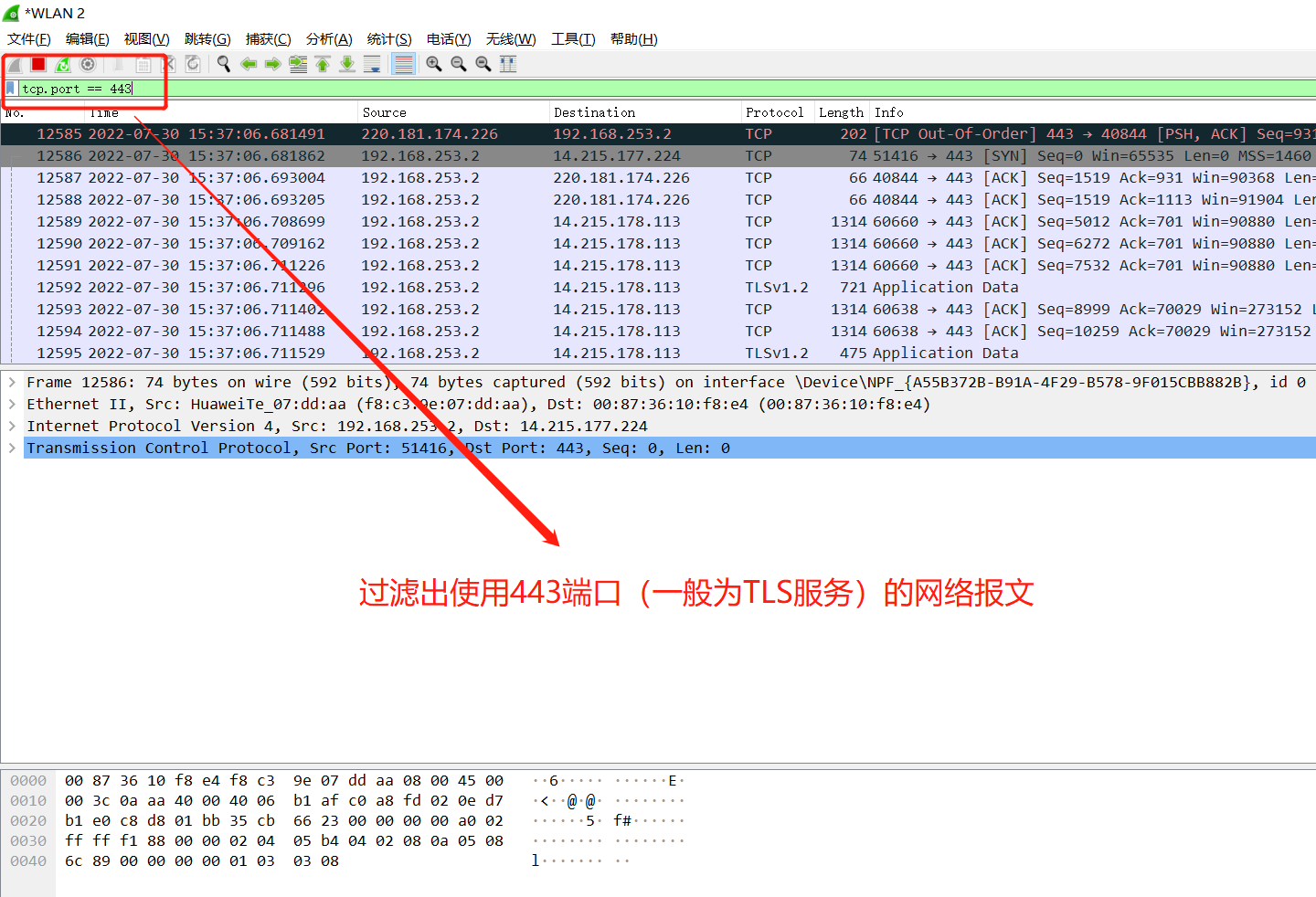
Task: Sort by the Info column header
Action: point(1093,112)
